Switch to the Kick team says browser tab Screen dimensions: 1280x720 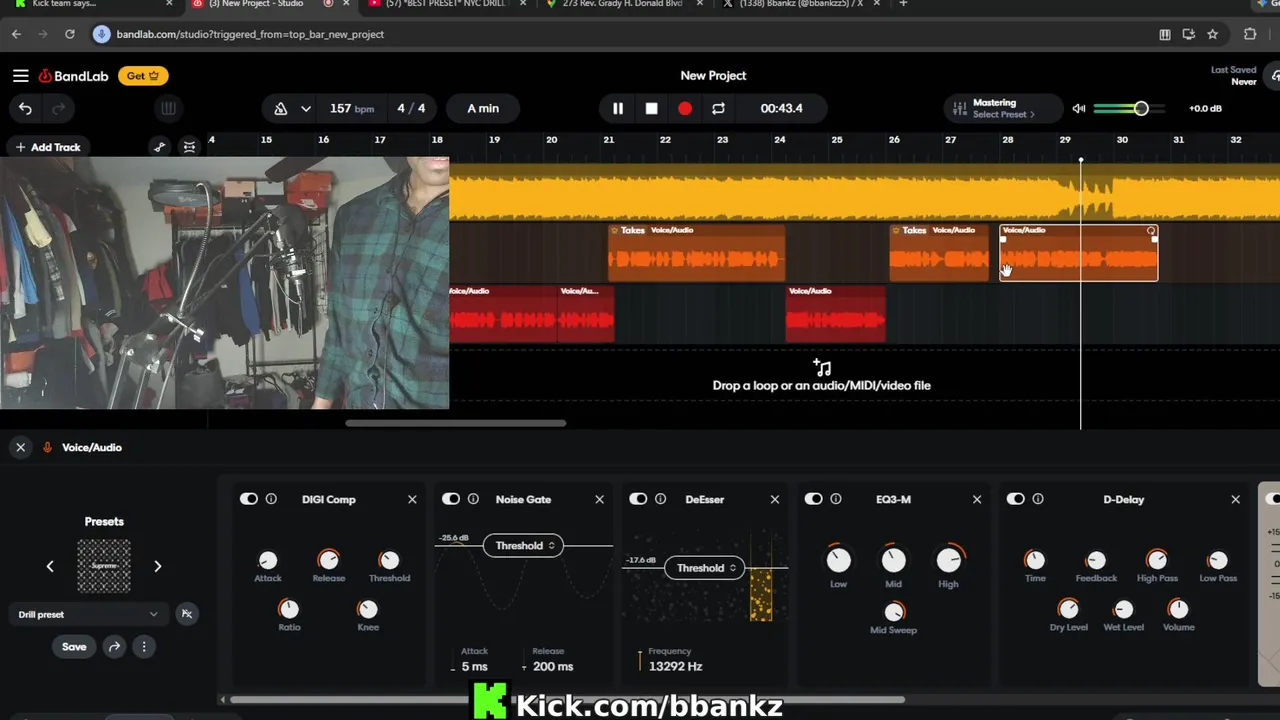[88, 5]
